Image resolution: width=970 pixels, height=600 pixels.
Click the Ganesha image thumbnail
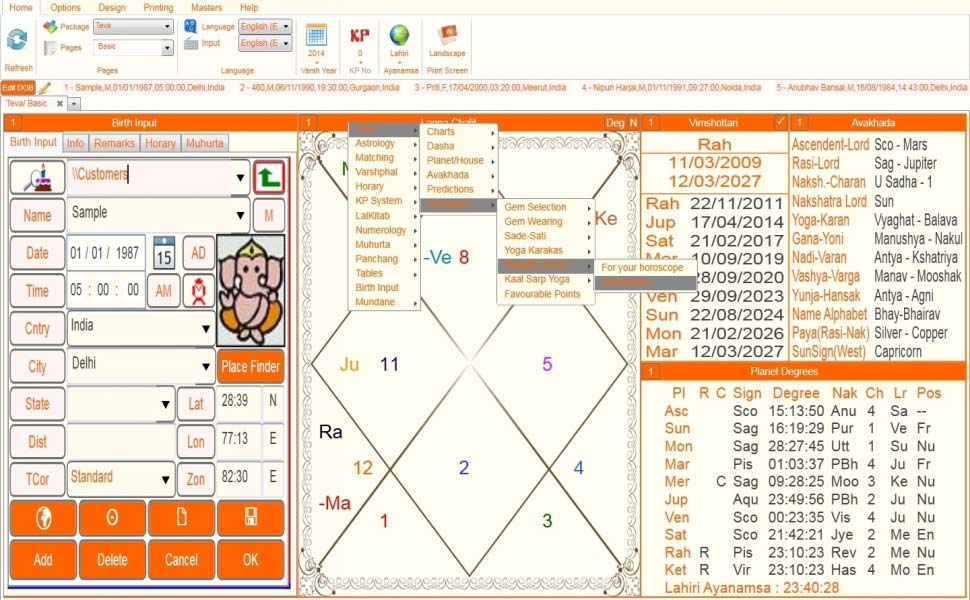251,290
